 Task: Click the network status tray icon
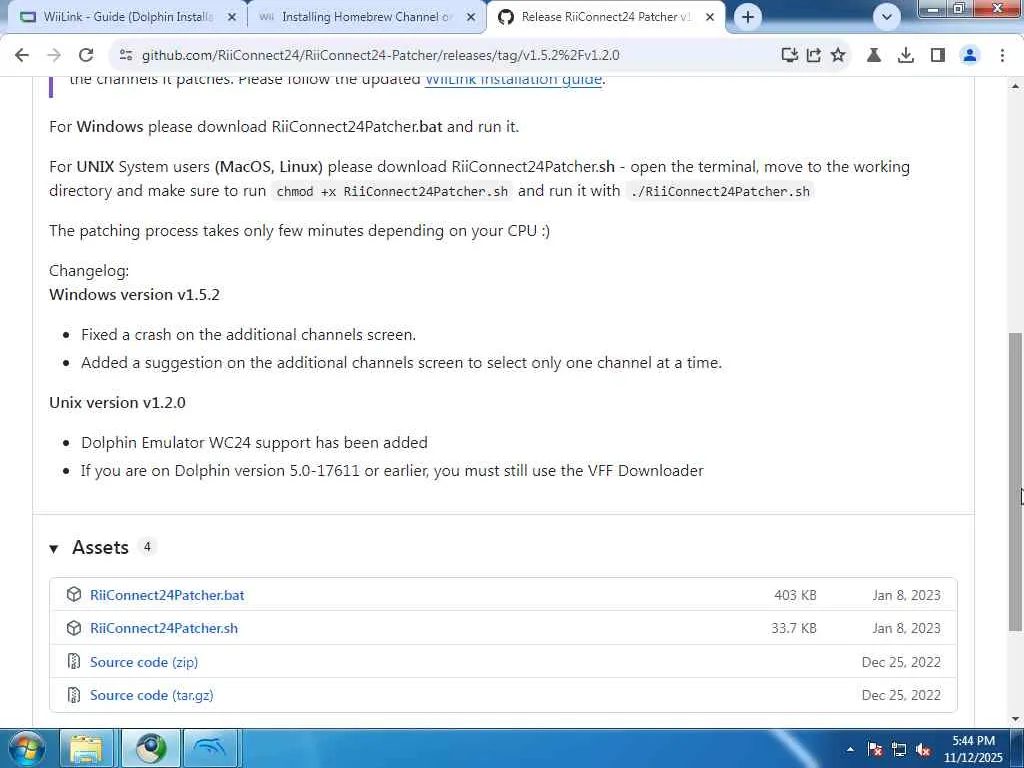[899, 749]
